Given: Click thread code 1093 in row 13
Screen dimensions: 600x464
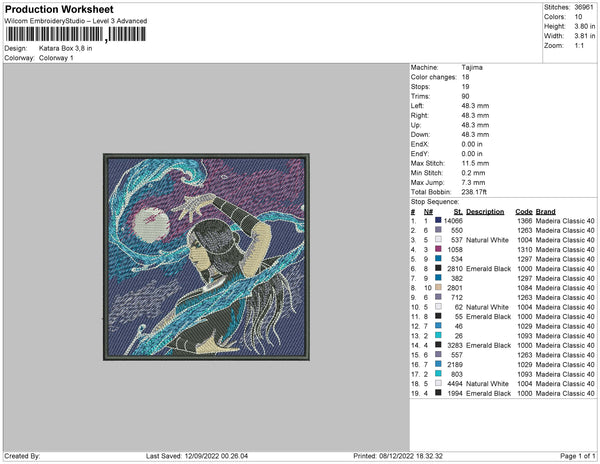Looking at the screenshot, I should tap(525, 336).
